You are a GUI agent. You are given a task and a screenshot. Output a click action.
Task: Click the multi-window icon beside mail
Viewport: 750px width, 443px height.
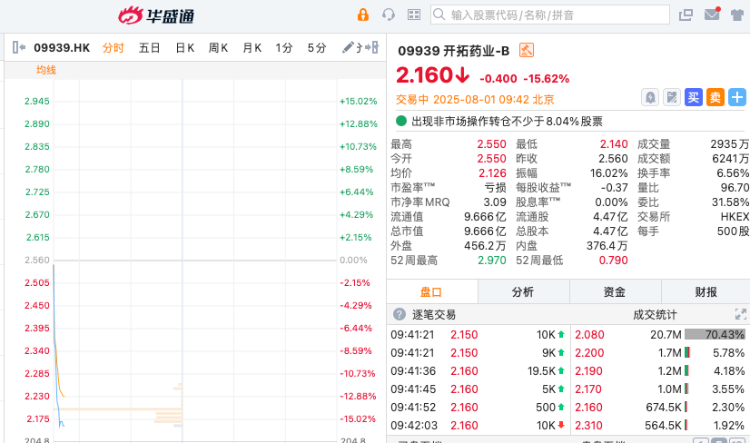[x=686, y=15]
